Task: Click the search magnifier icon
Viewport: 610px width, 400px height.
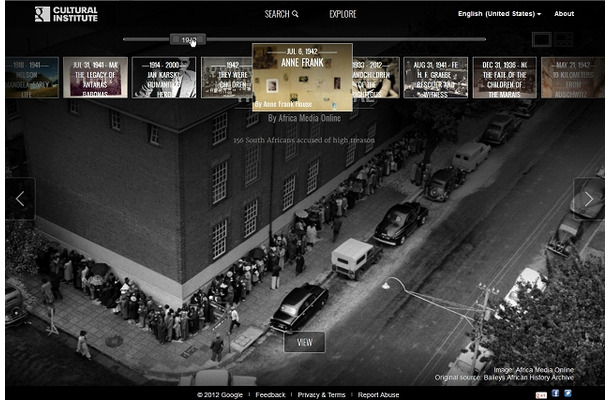Action: (x=295, y=14)
